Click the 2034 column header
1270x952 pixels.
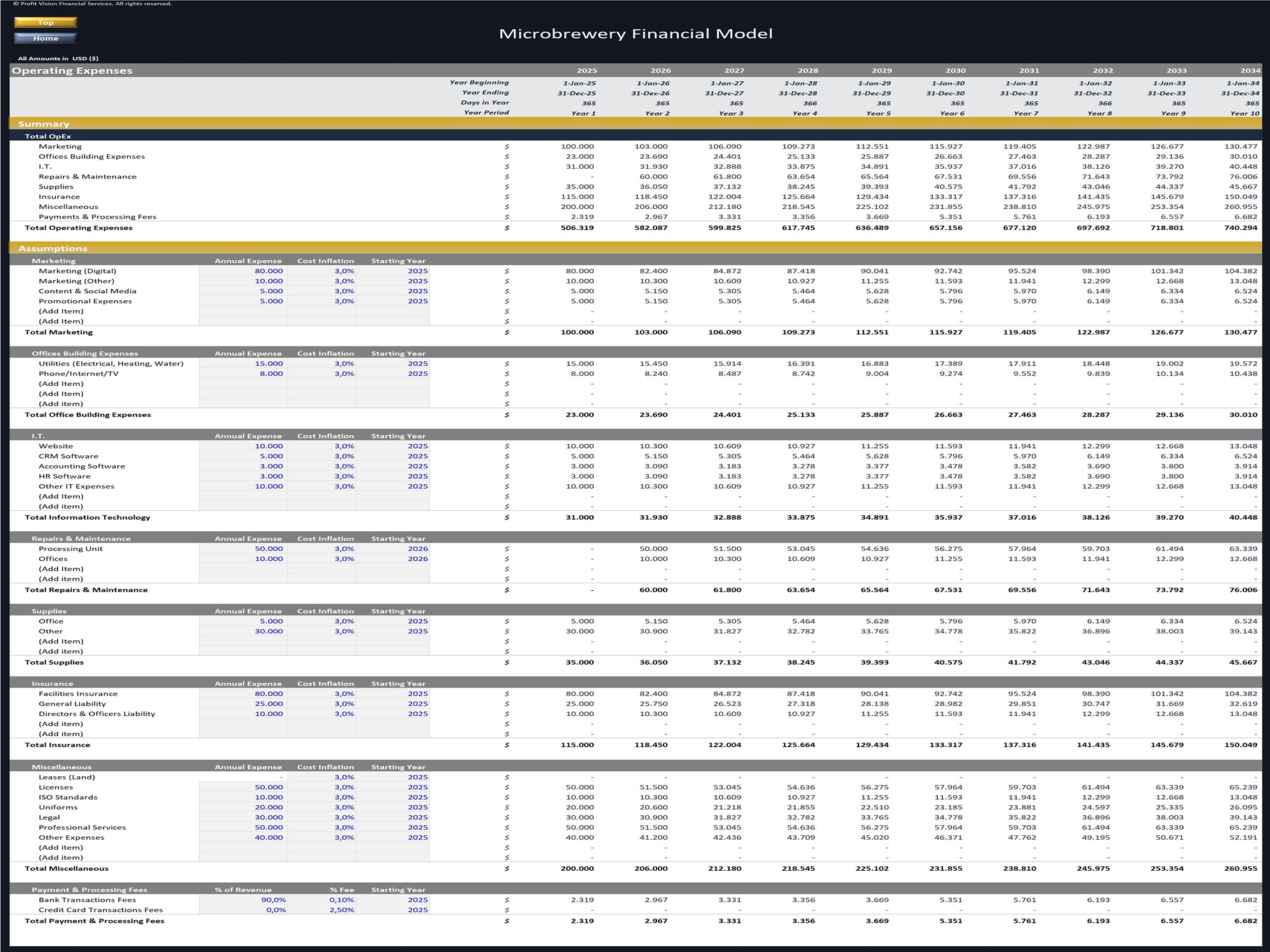pyautogui.click(x=1250, y=70)
